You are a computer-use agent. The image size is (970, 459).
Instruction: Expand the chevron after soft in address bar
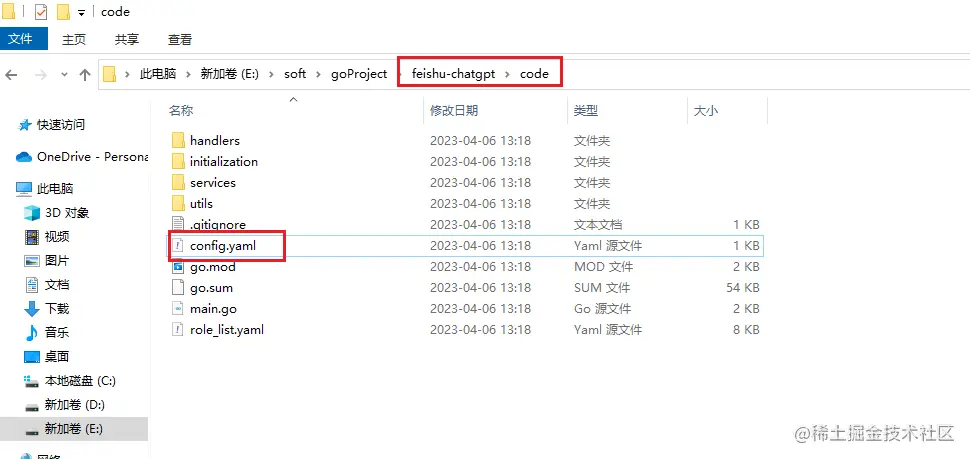coord(319,74)
